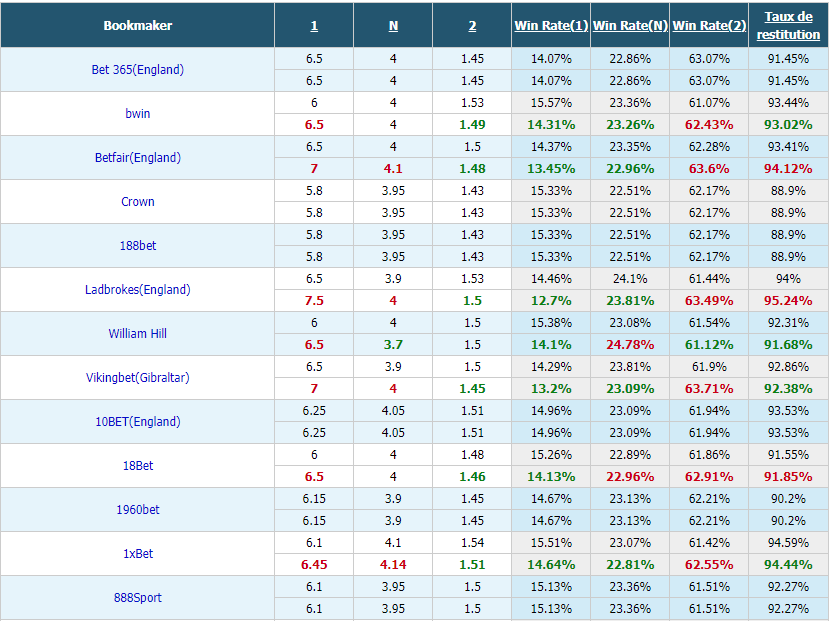The height and width of the screenshot is (621, 829).
Task: Open the 18Bet bookmaker link
Action: [x=137, y=465]
